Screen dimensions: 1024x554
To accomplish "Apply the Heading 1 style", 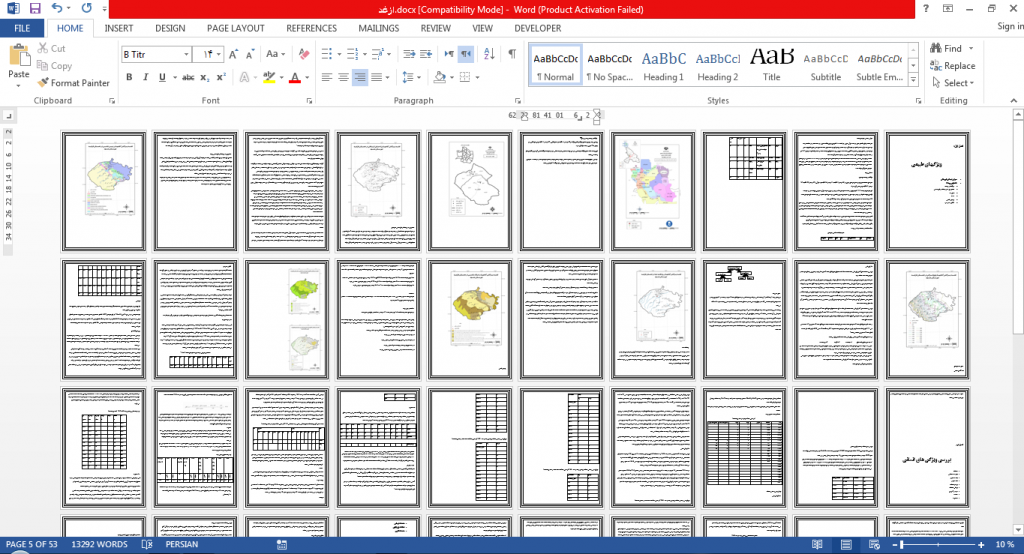I will [x=664, y=65].
